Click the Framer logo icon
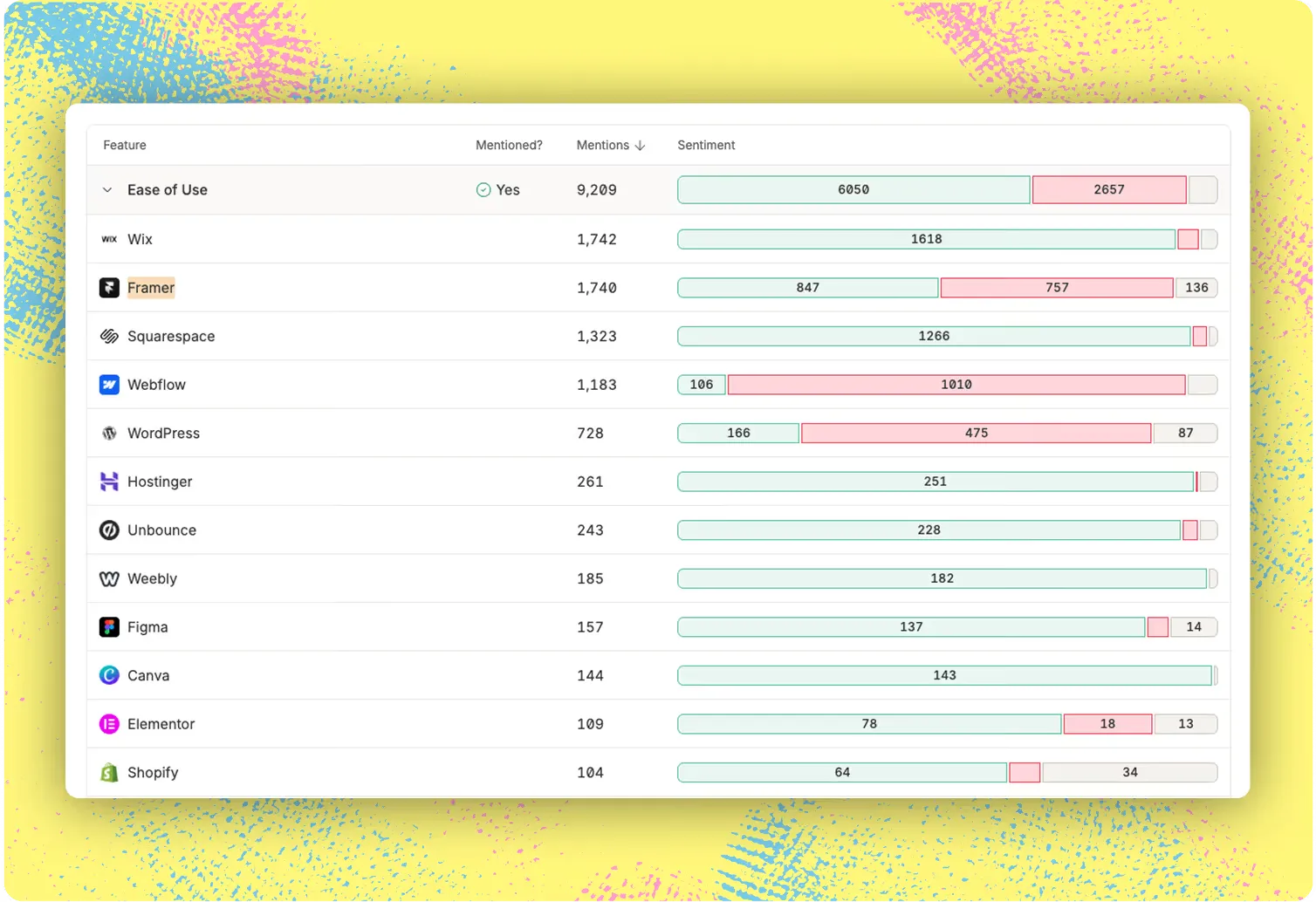 (x=109, y=288)
